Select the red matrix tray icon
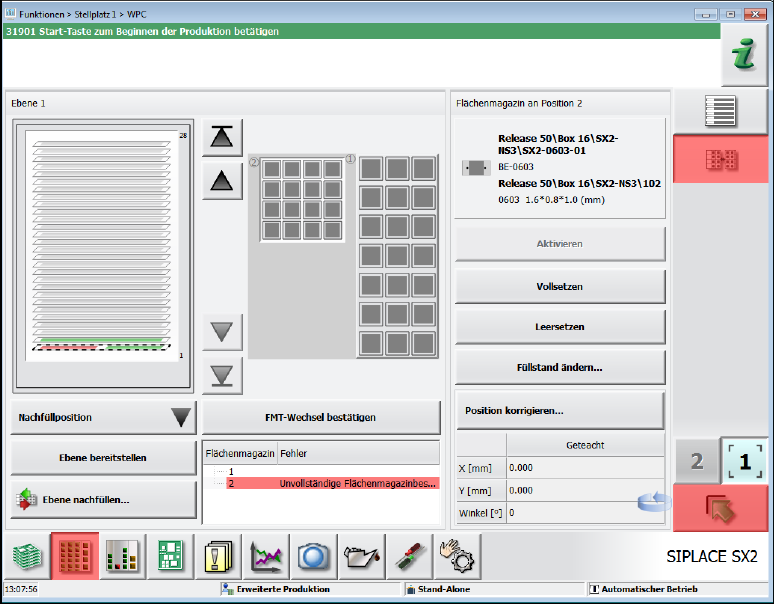The image size is (774, 604). tap(75, 556)
